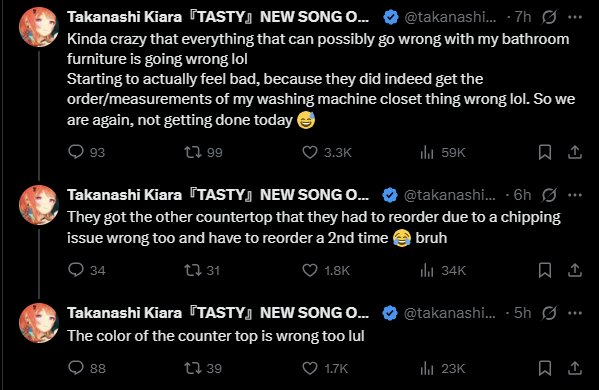The image size is (599, 390).
Task: Like the tweet with 1.8K likes
Action: point(310,270)
